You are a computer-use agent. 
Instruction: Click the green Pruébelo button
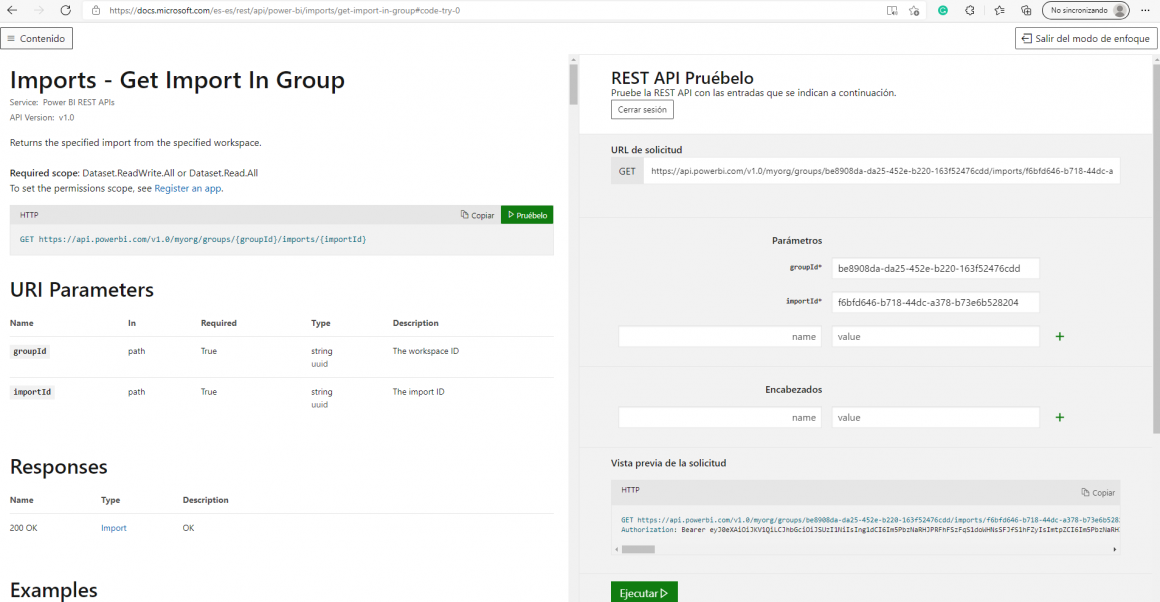pos(526,214)
